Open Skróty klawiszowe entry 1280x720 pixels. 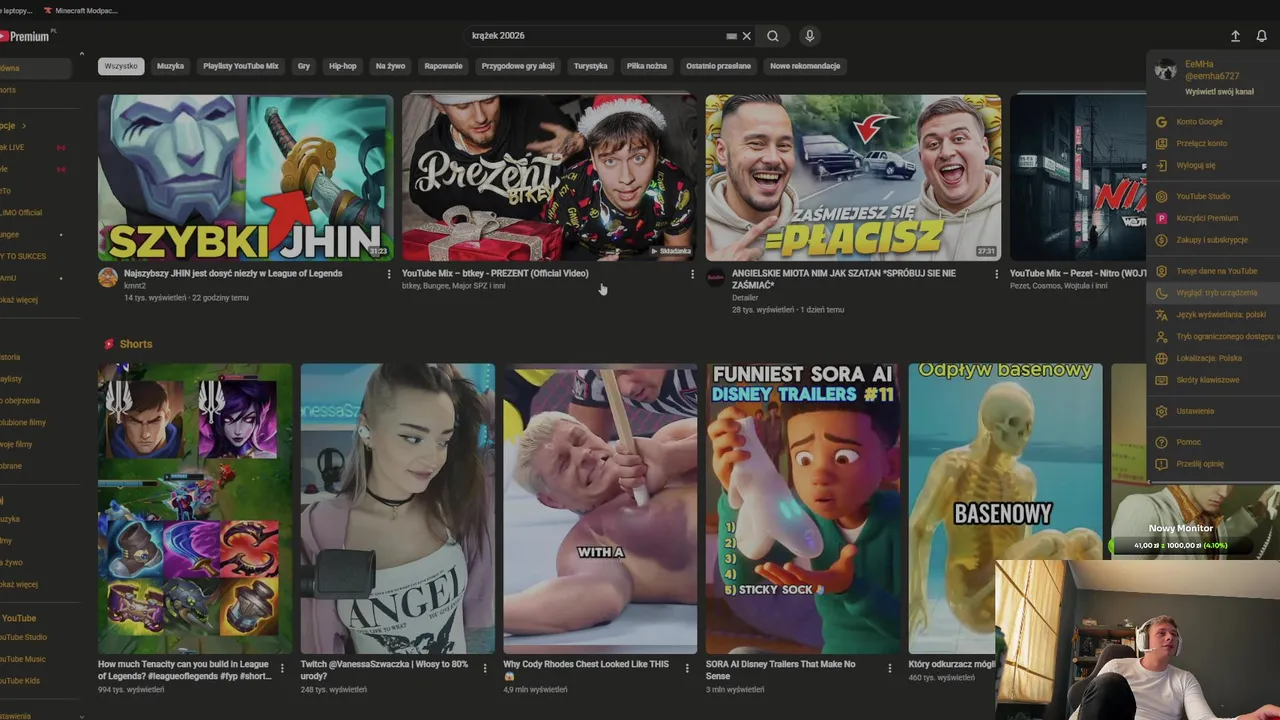pos(1213,380)
